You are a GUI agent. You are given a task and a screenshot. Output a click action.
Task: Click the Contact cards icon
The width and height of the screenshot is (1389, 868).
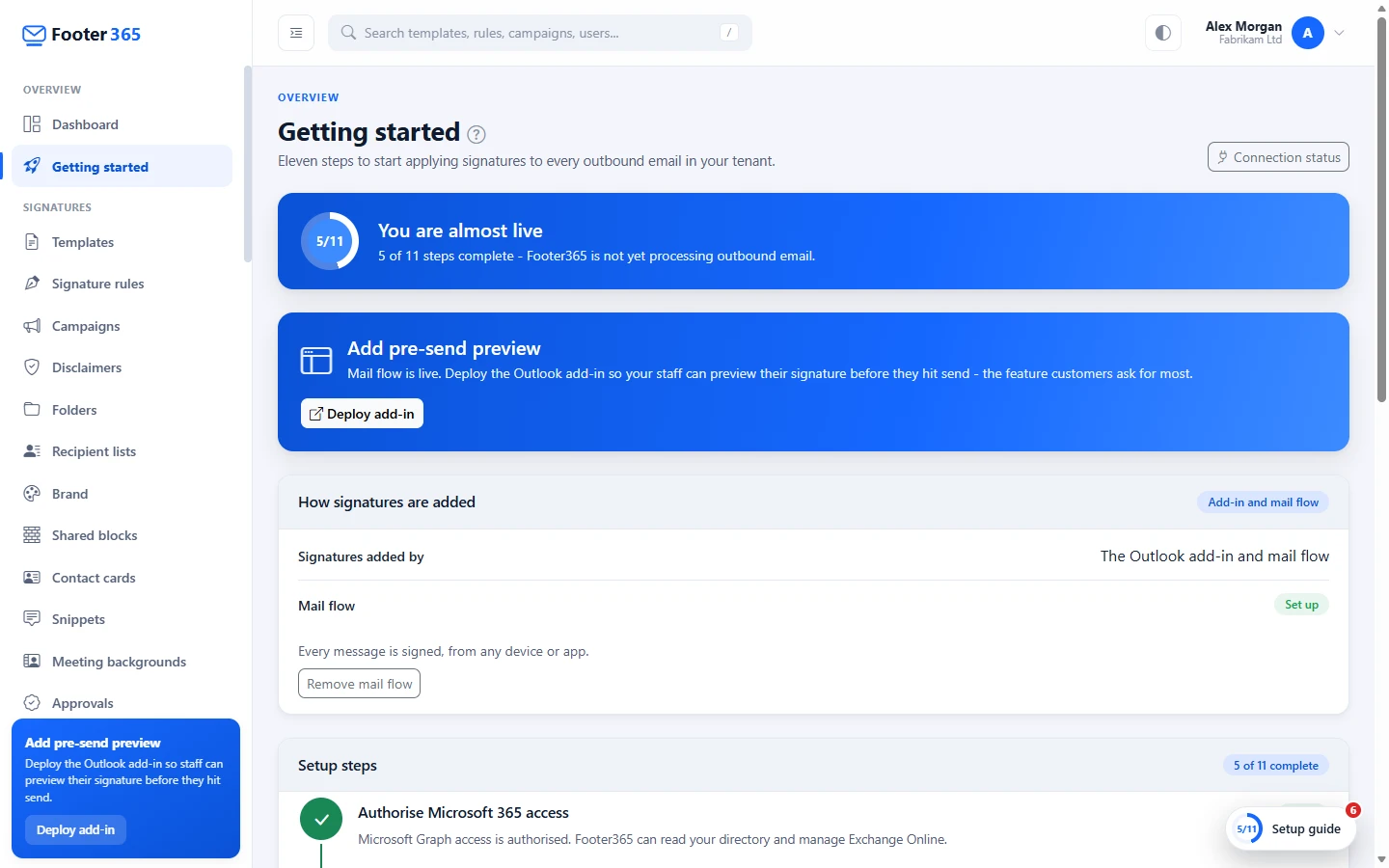point(32,578)
